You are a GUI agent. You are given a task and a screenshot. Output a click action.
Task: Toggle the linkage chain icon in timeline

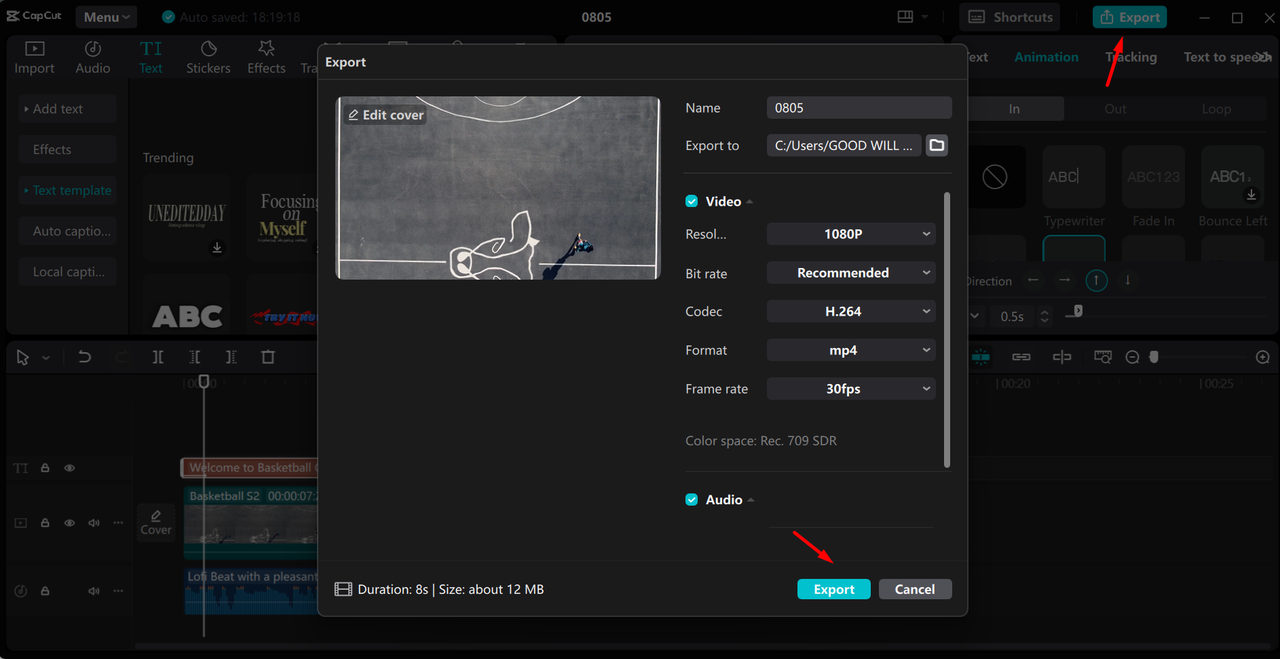tap(1021, 357)
